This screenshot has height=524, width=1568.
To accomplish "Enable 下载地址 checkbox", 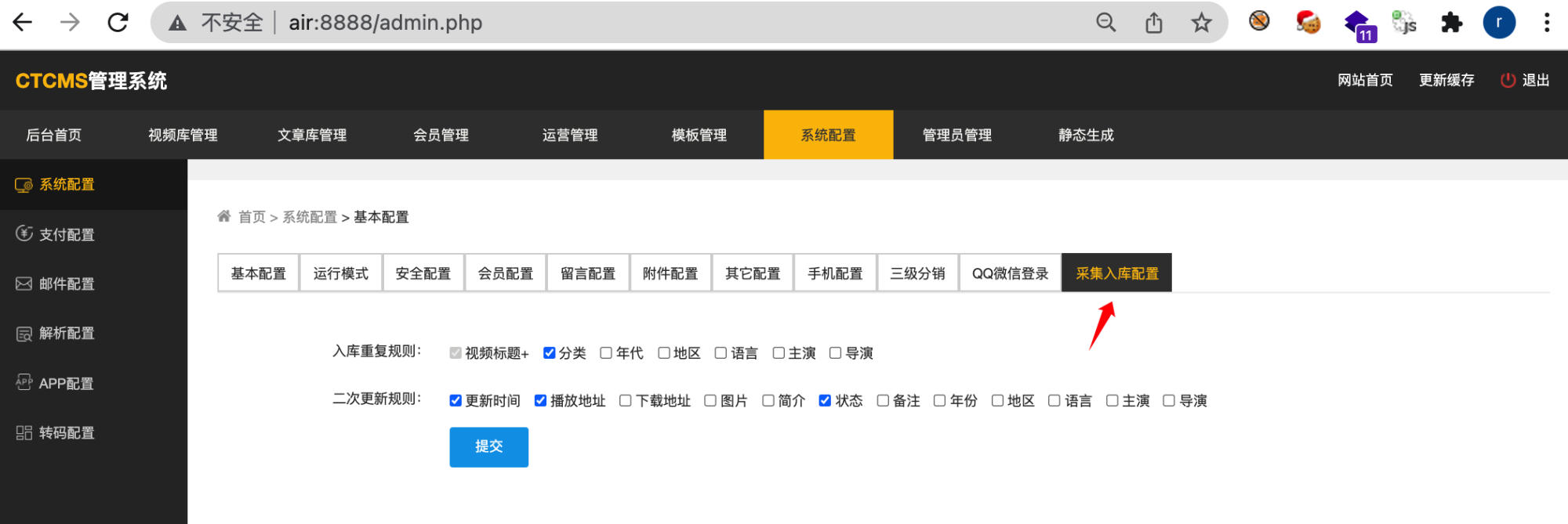I will [626, 401].
